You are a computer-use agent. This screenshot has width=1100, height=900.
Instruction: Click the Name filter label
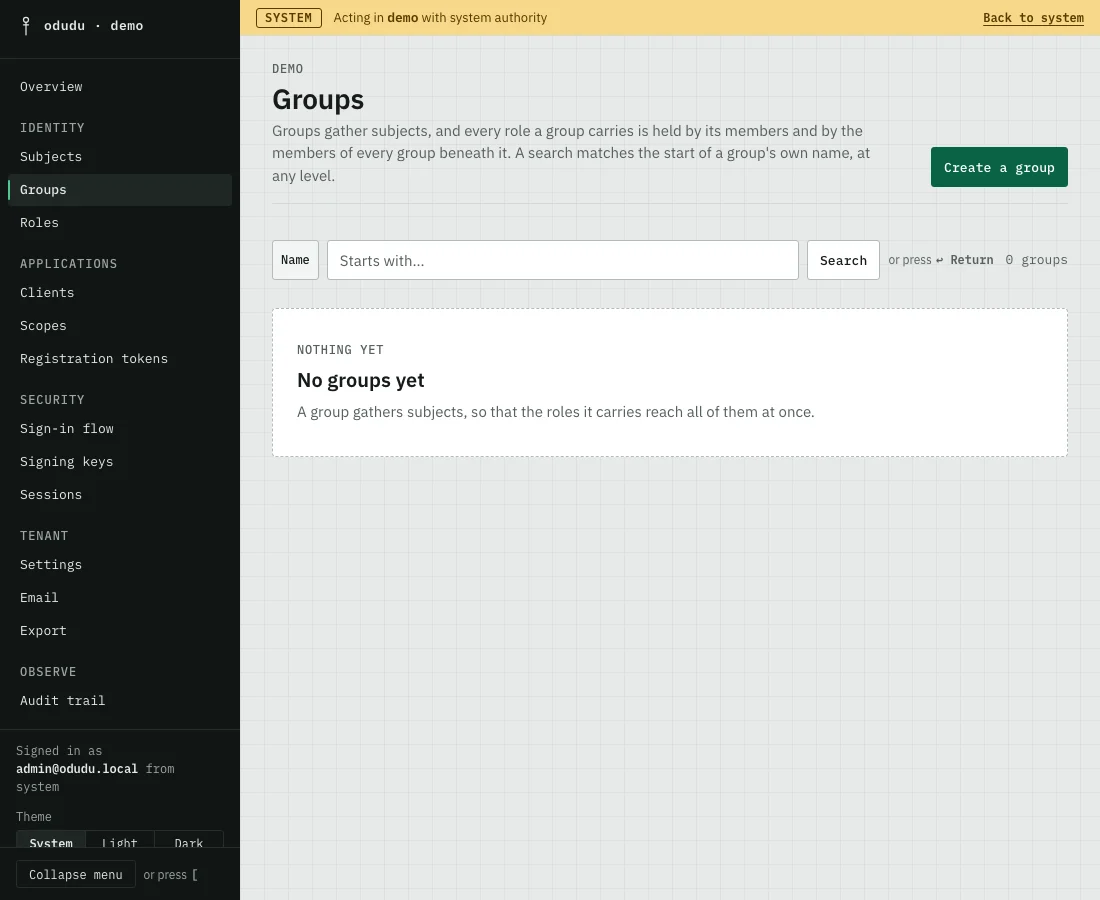pos(295,260)
